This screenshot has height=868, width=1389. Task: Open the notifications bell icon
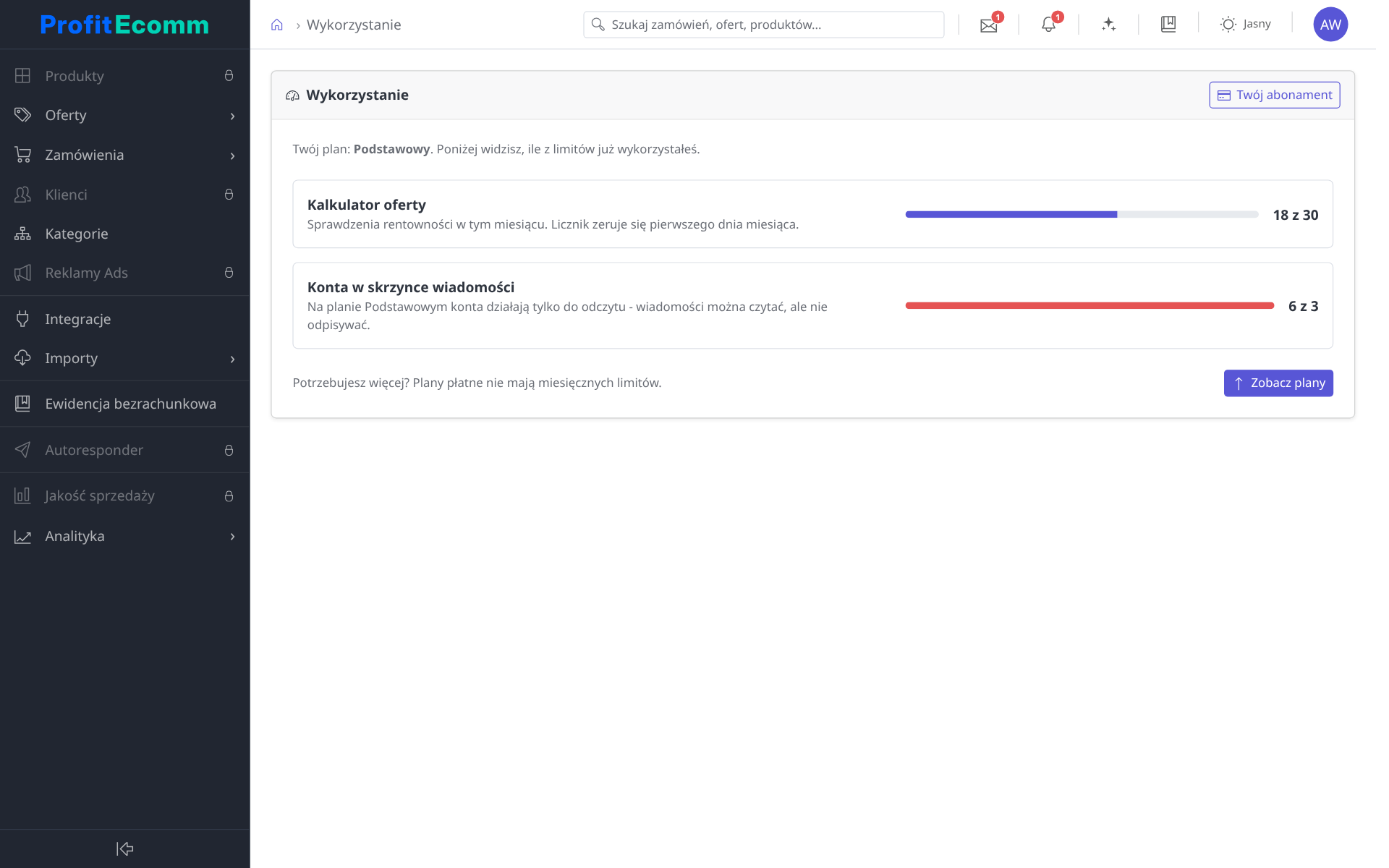click(x=1048, y=25)
